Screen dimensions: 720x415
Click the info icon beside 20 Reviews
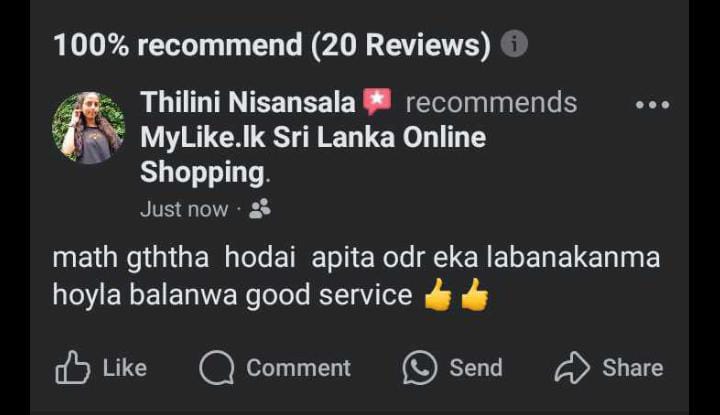click(x=514, y=44)
